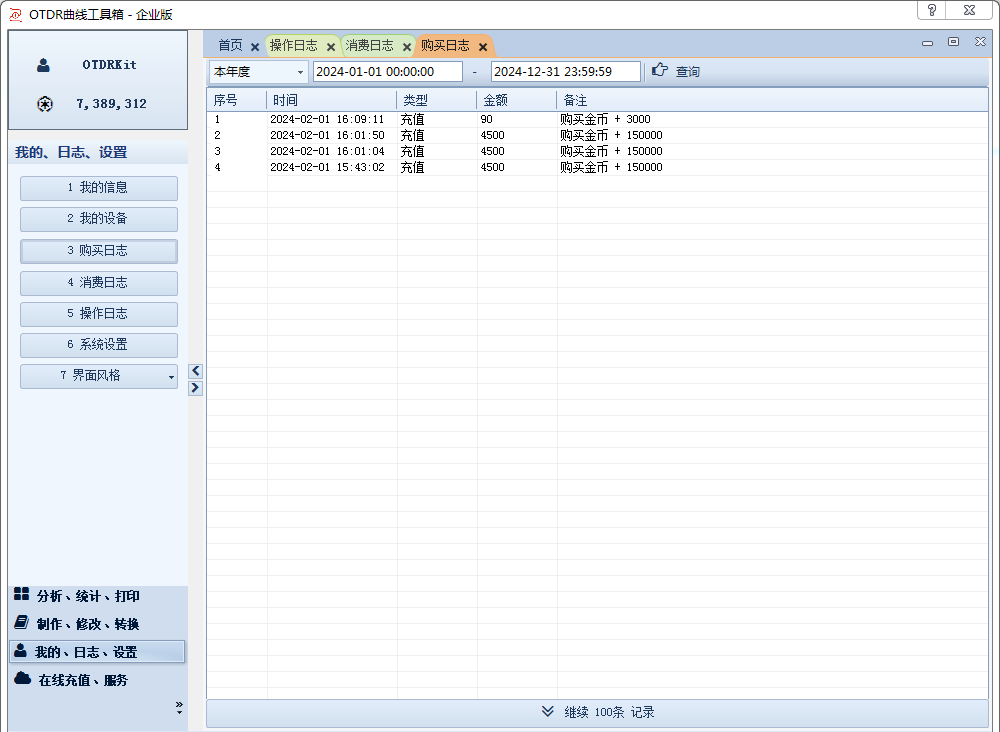Viewport: 1000px width, 732px height.
Task: Click the user profile icon beside OTDRKit
Action: (x=44, y=65)
